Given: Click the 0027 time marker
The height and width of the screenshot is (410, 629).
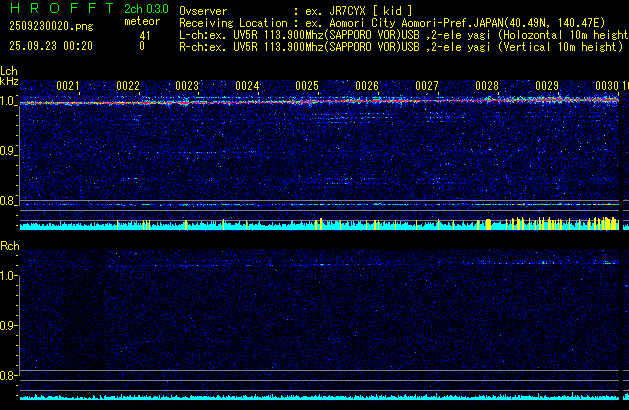Looking at the screenshot, I should point(427,87).
